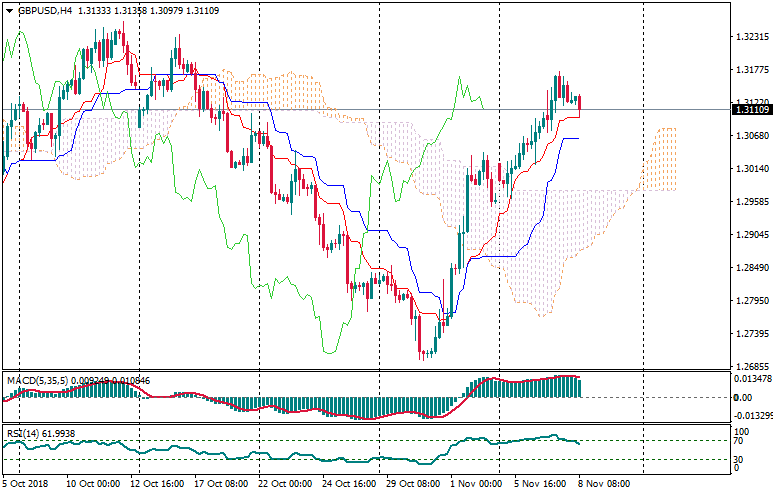Viewport: 773px width, 495px height.
Task: Click the 5 Oct 2018 date label
Action: click(27, 483)
